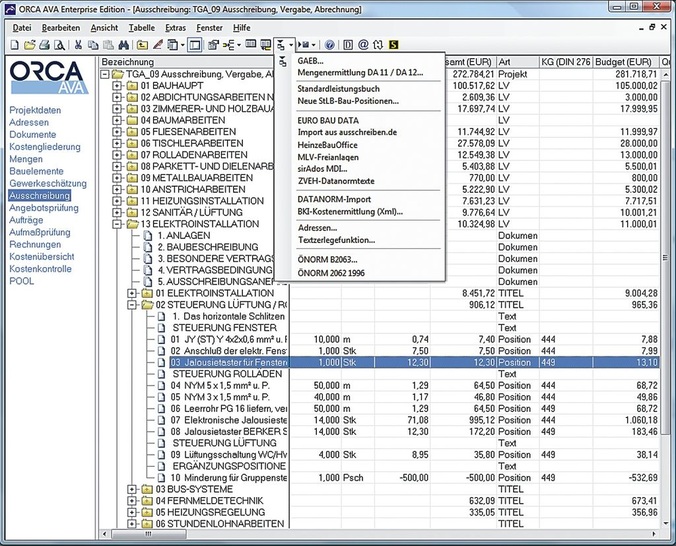Expand the 05 FLIESENARBEITEN folder
Viewport: 676px width, 546px height.
click(116, 132)
